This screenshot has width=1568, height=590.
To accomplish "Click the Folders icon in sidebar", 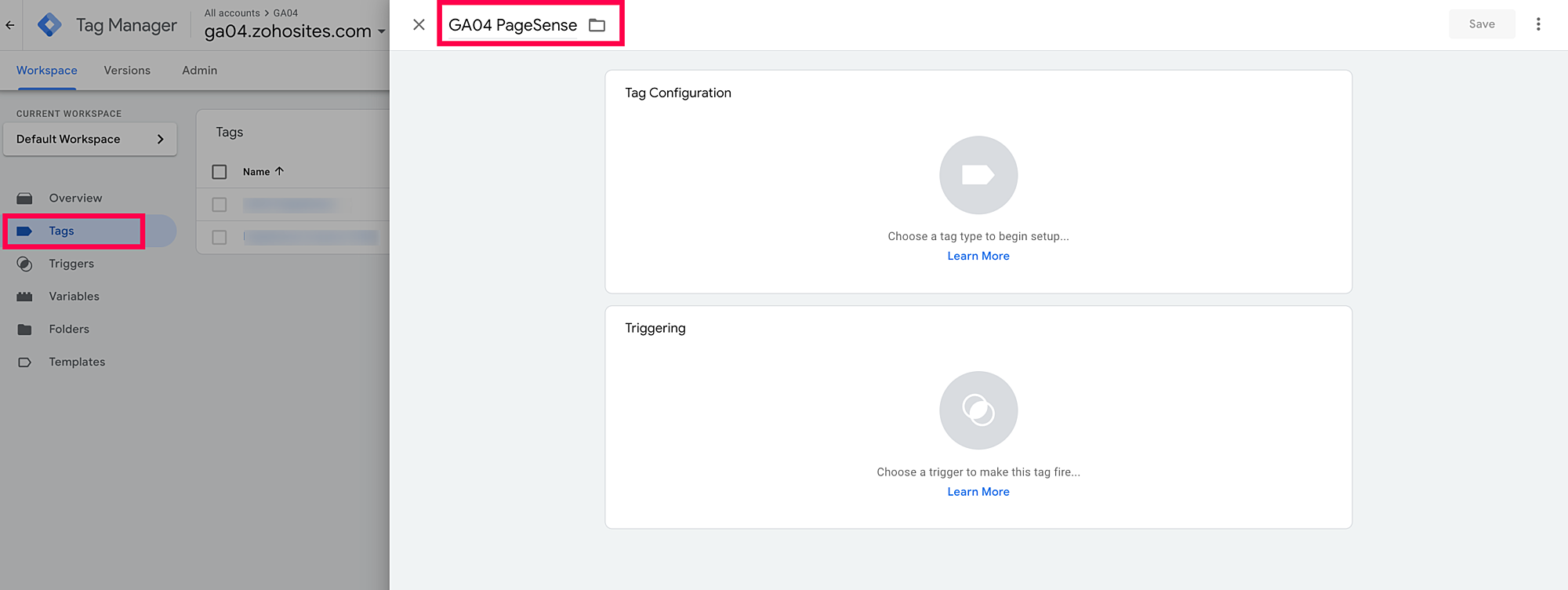I will click(25, 330).
